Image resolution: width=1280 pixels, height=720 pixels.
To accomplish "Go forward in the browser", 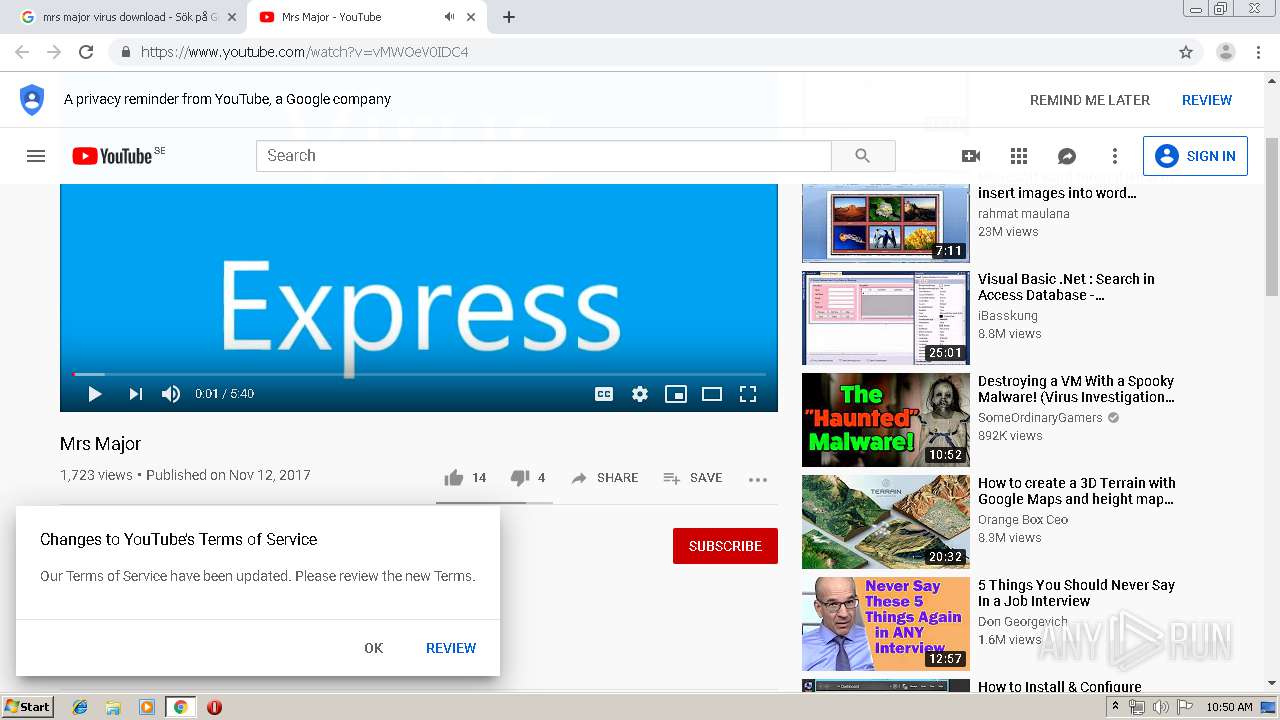I will 54,52.
